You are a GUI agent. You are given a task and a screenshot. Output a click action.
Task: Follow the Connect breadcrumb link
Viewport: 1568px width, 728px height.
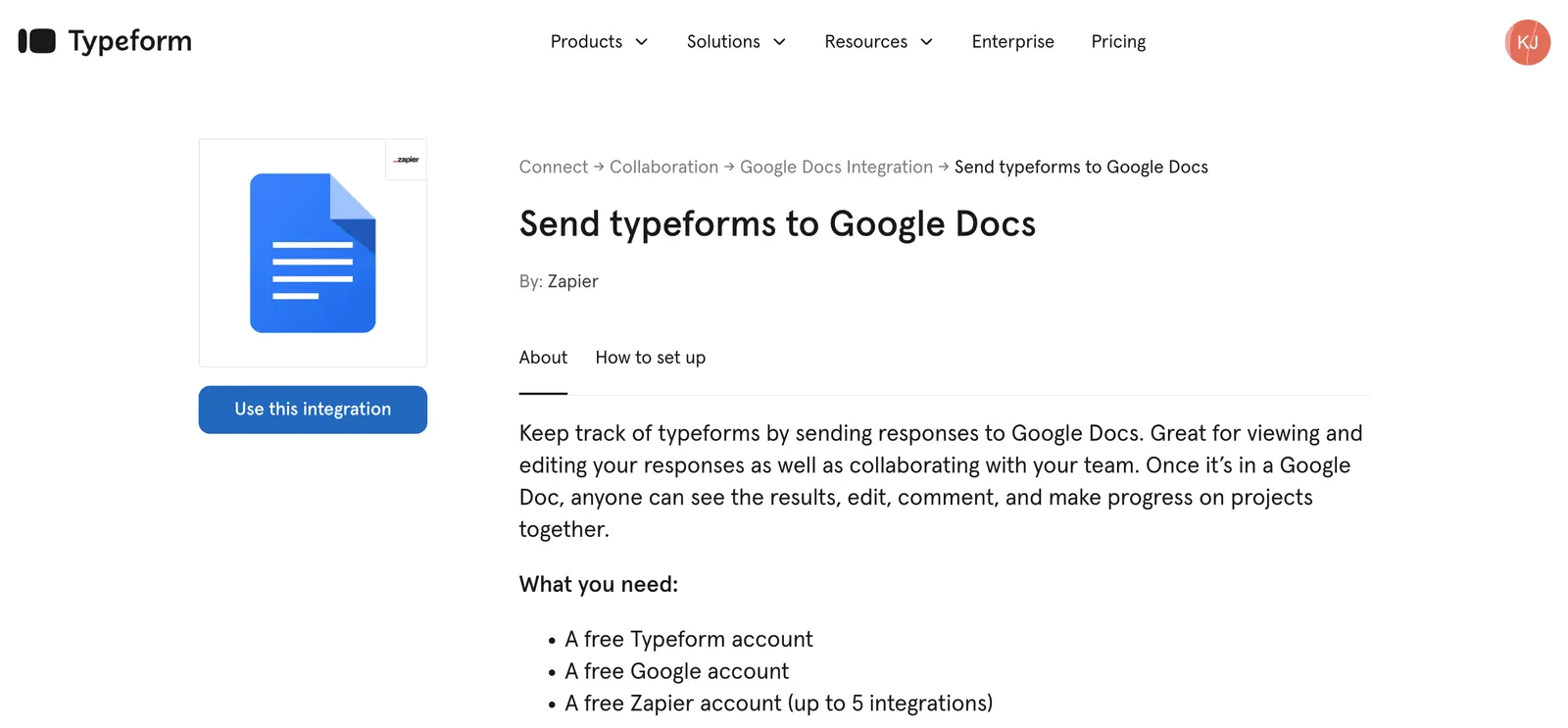(553, 168)
